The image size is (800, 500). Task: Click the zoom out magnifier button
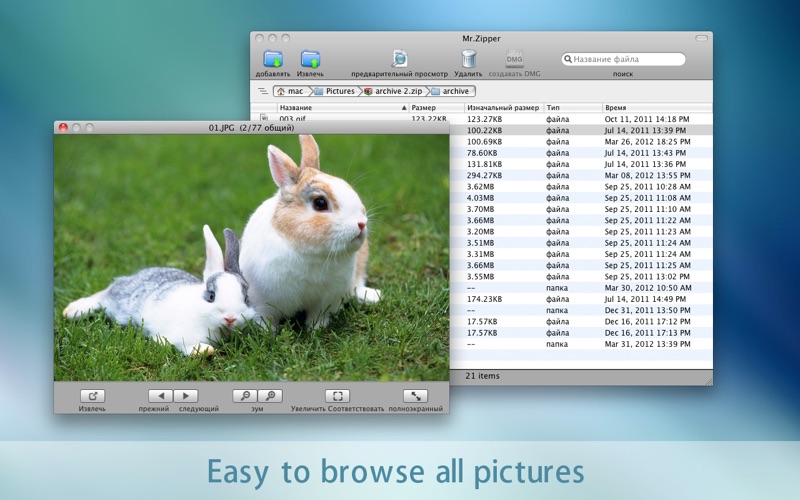click(245, 396)
